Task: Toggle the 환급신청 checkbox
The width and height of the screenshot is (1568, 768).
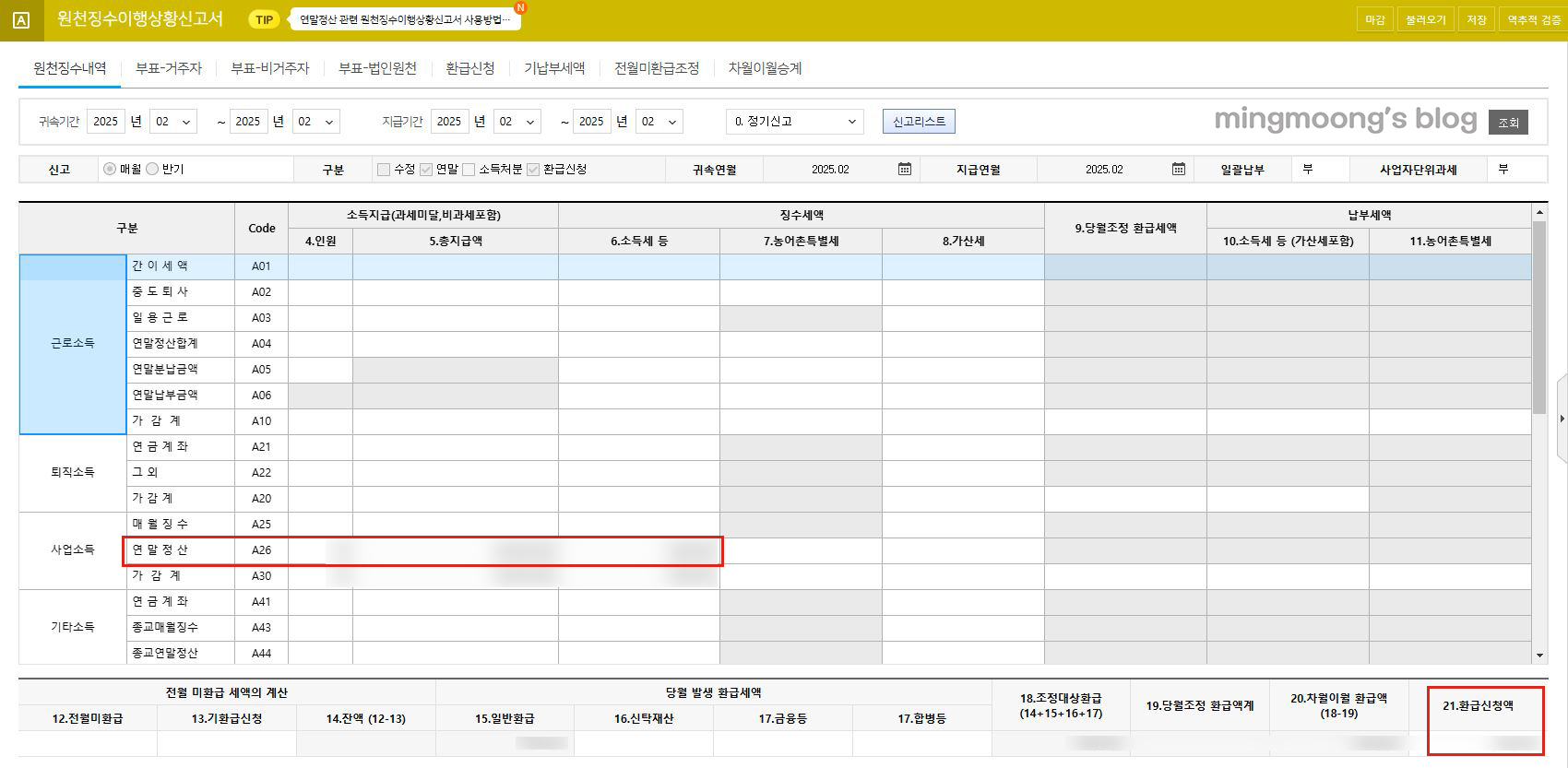Action: (x=533, y=170)
